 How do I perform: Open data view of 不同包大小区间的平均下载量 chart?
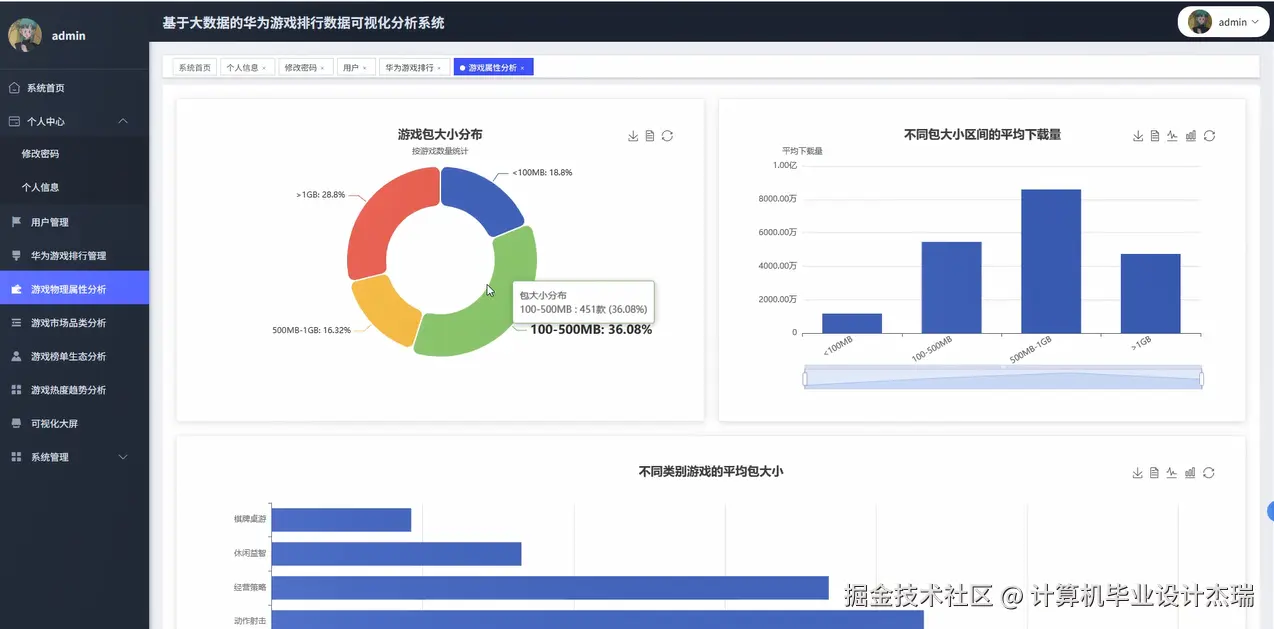1155,136
